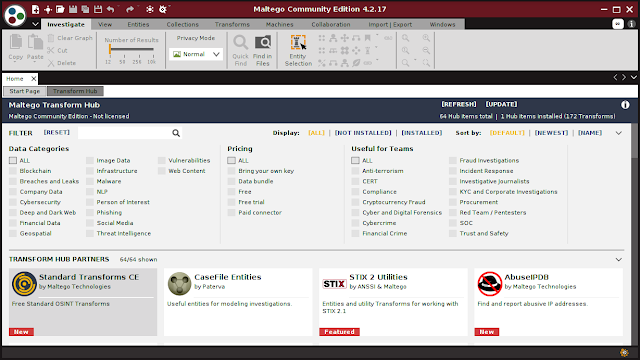
Task: Expand the application menu chevron below logo
Action: pyautogui.click(x=36, y=24)
